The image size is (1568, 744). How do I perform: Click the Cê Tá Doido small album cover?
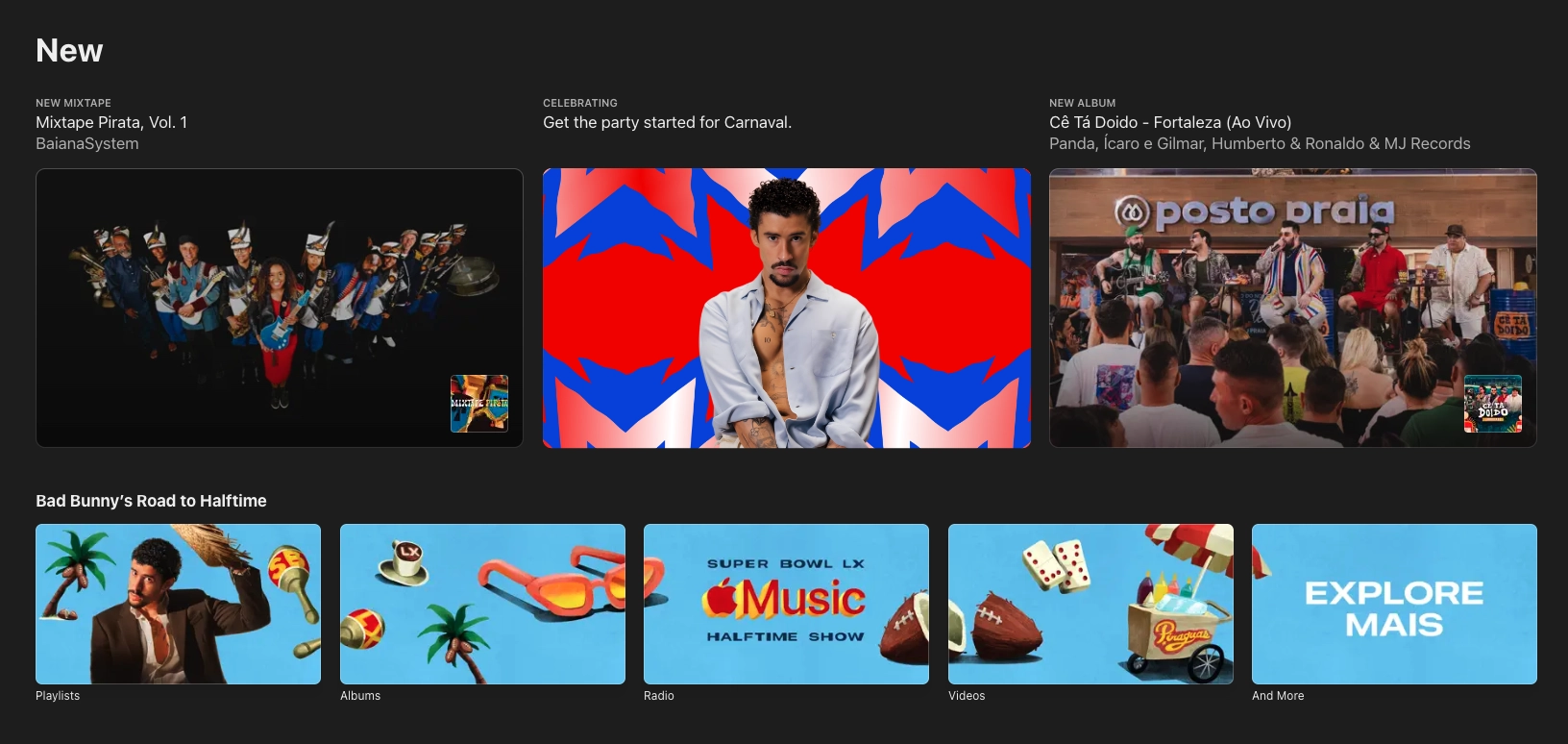[1493, 404]
